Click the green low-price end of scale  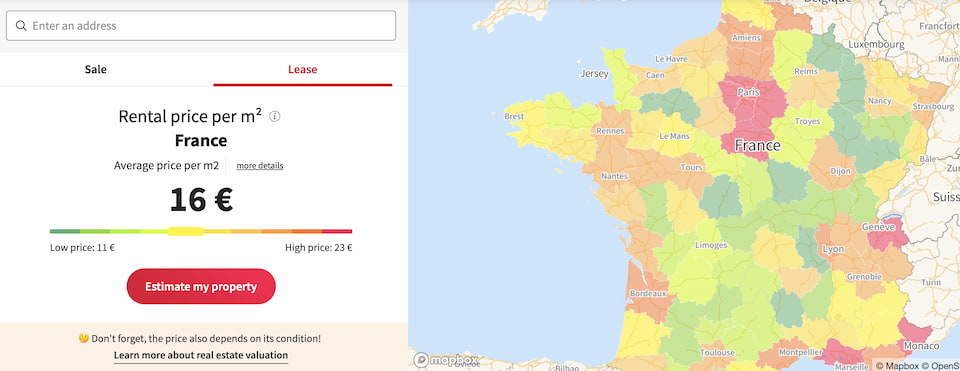click(65, 231)
